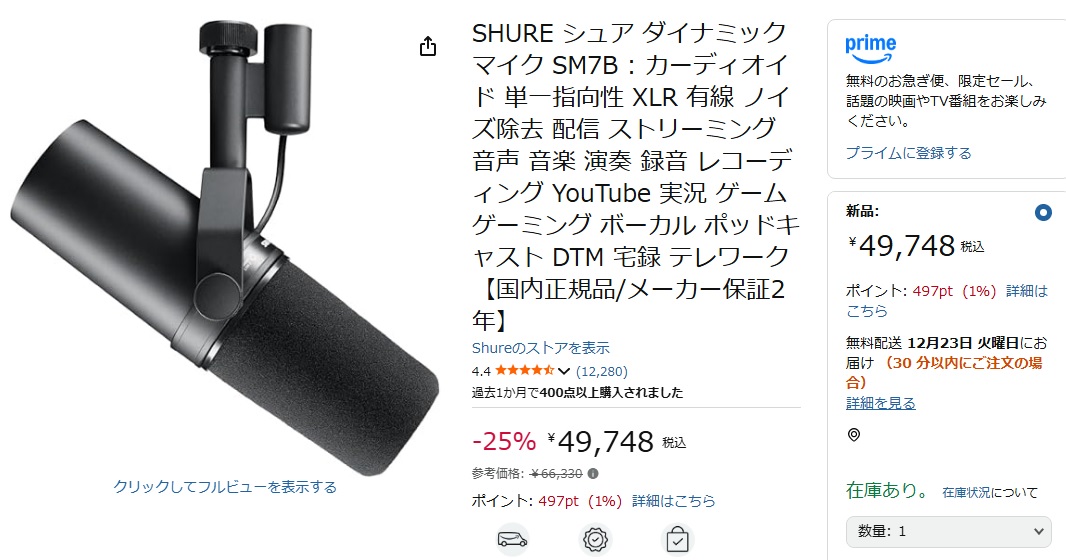Click プライムに登録する link

coord(908,153)
